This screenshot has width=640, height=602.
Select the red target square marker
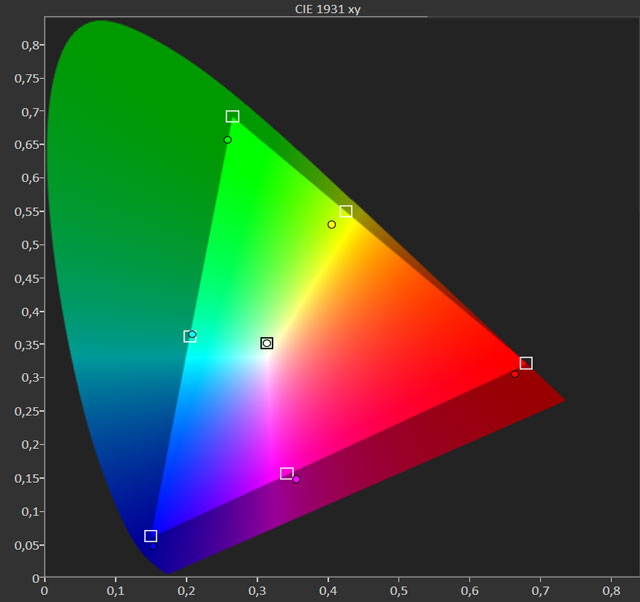point(526,363)
